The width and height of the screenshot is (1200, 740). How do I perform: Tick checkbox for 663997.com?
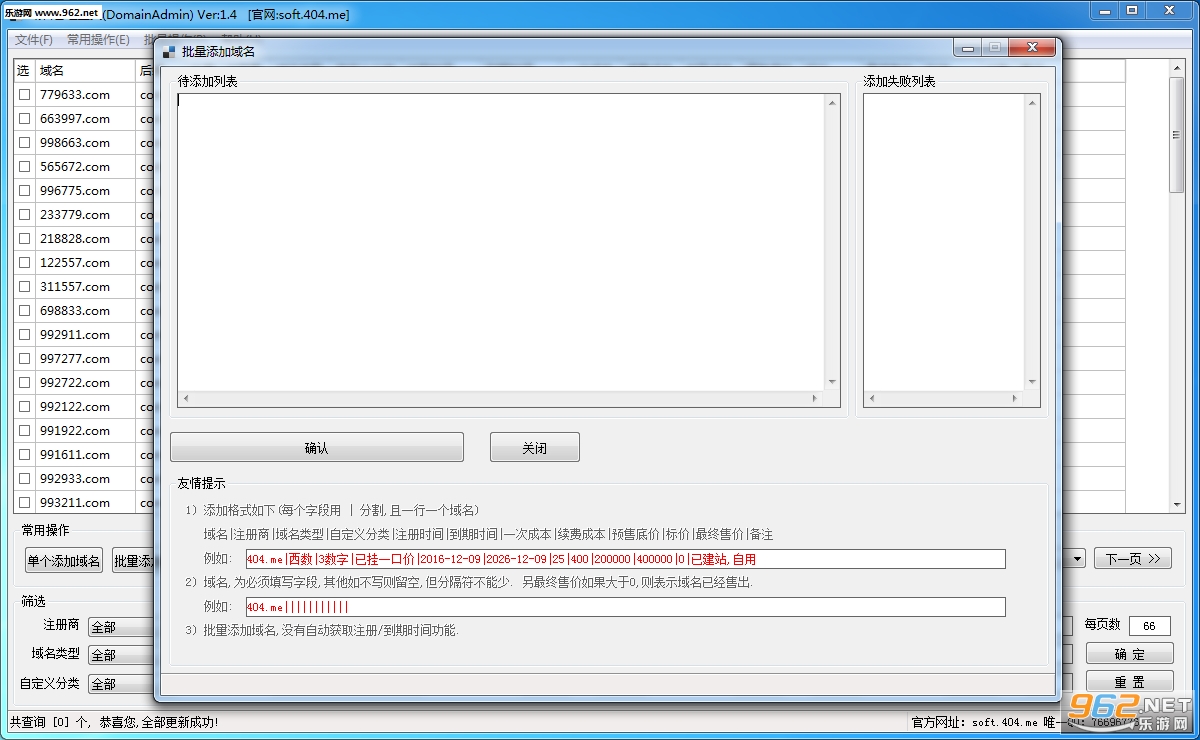[x=25, y=119]
